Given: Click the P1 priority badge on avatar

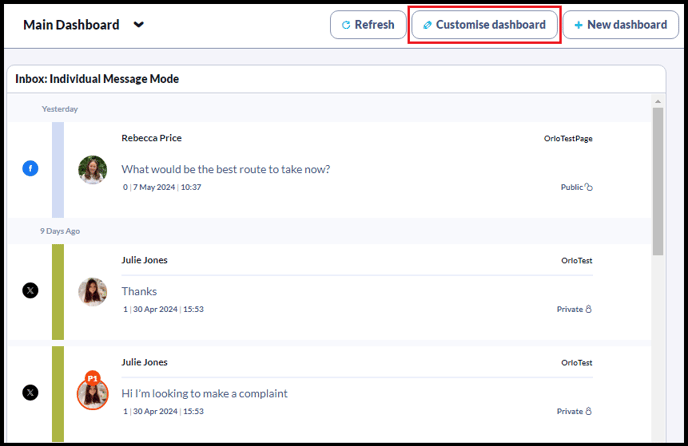Looking at the screenshot, I should click(x=93, y=378).
